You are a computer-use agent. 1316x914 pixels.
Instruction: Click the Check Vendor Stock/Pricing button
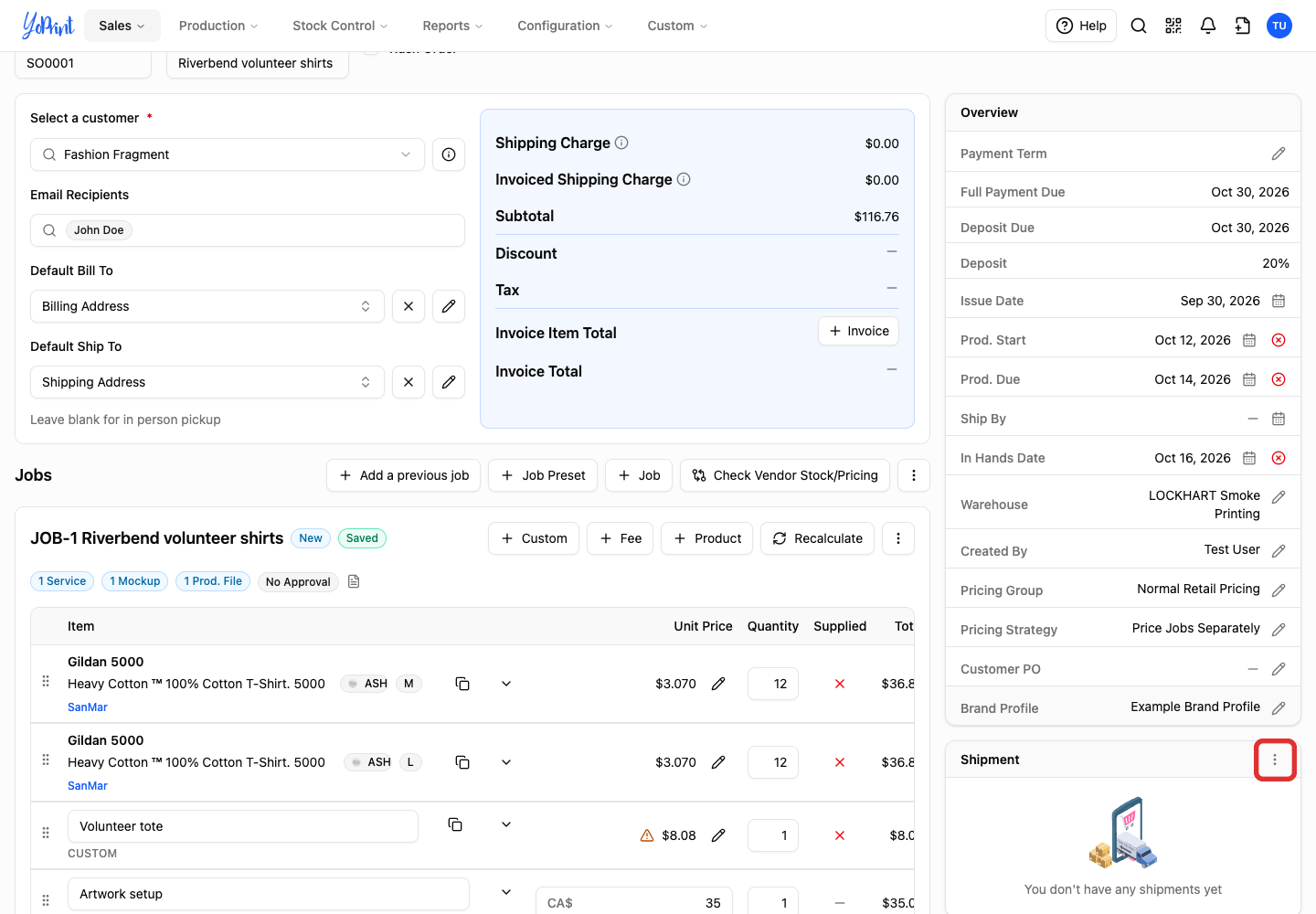tap(785, 475)
